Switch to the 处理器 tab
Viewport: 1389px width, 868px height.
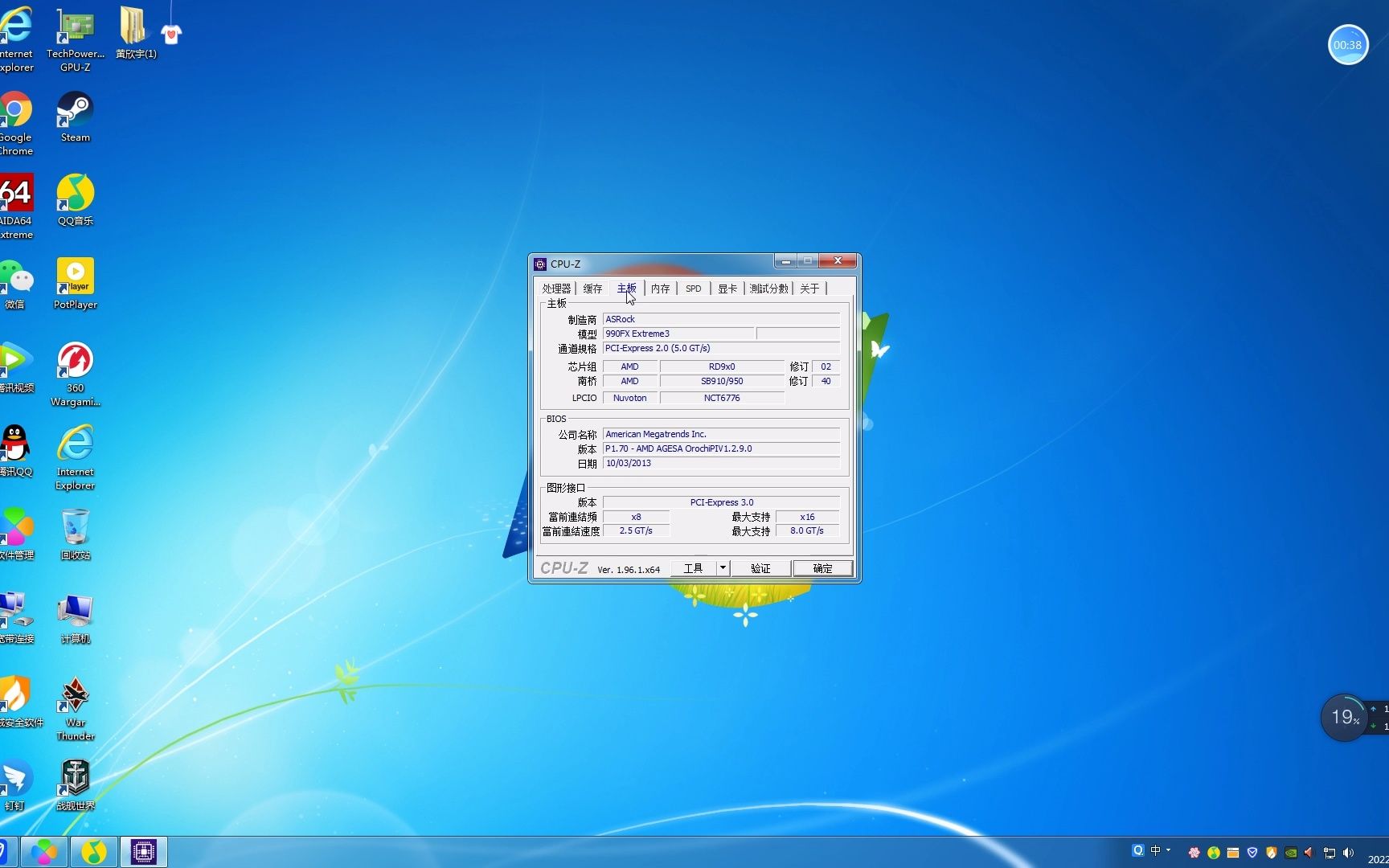(x=556, y=289)
